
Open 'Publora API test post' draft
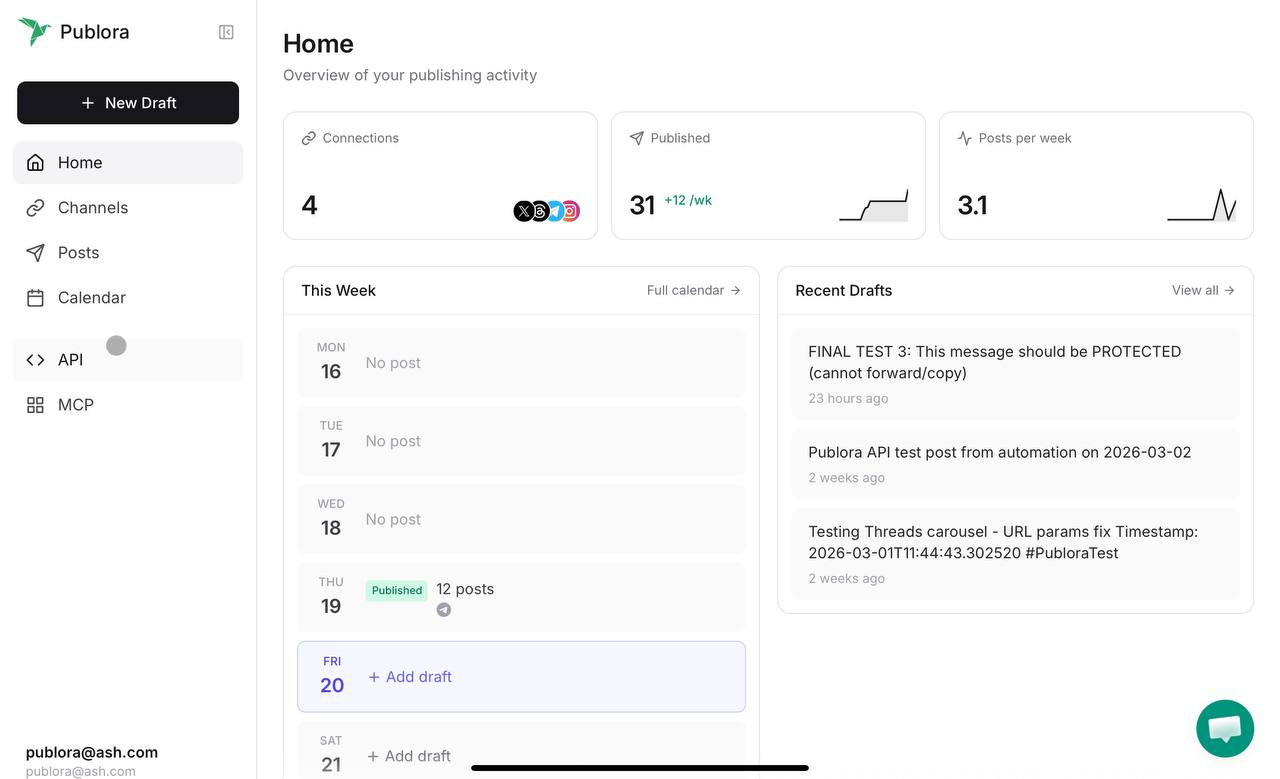pos(1015,464)
